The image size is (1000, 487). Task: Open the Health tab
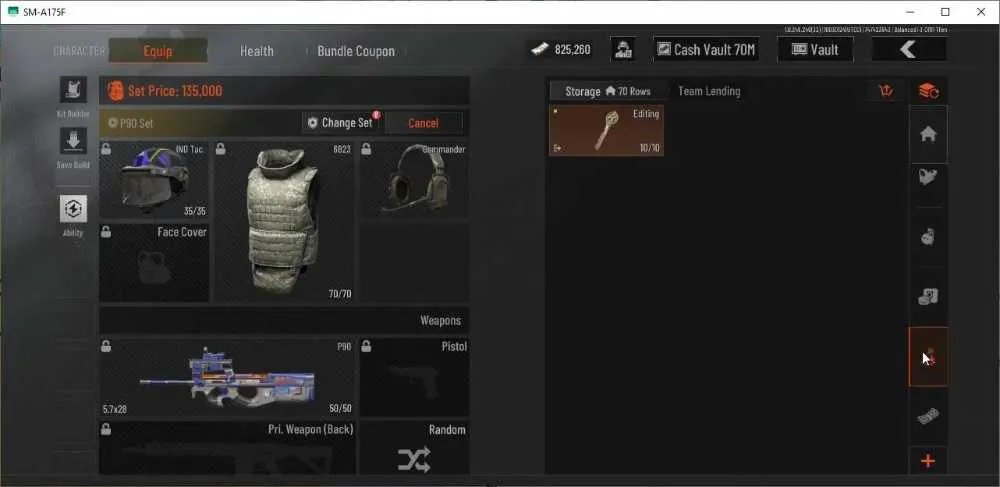pyautogui.click(x=256, y=51)
